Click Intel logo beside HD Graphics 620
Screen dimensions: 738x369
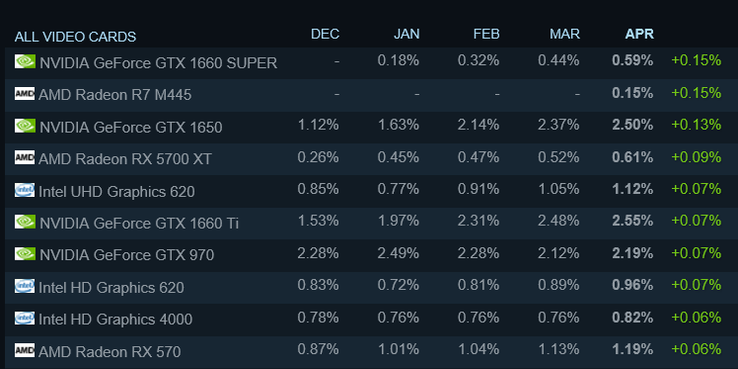(x=25, y=286)
